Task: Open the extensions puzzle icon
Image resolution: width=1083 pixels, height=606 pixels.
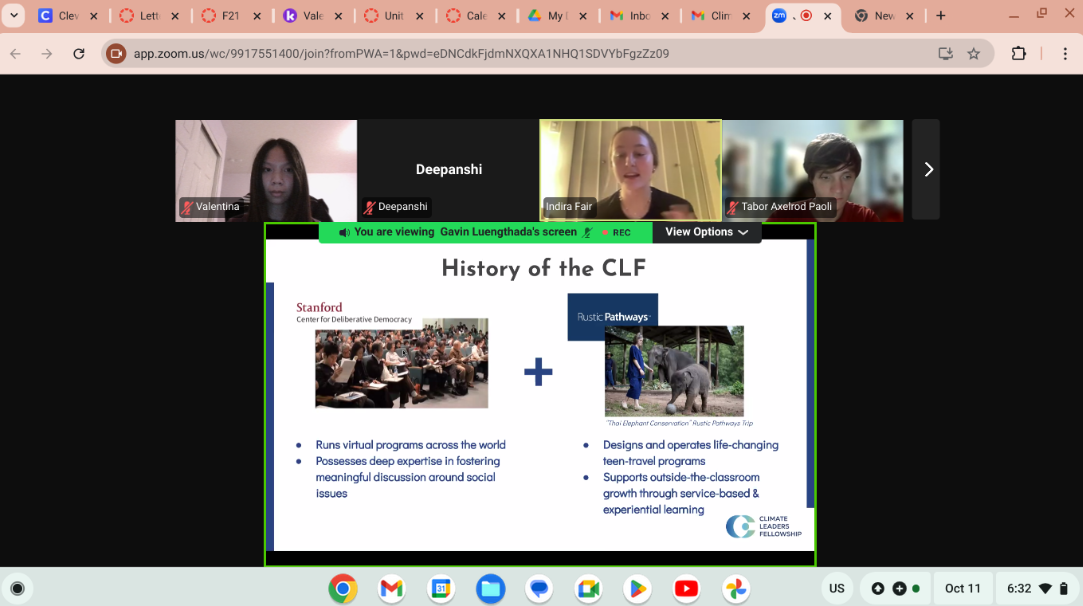Action: 1019,53
